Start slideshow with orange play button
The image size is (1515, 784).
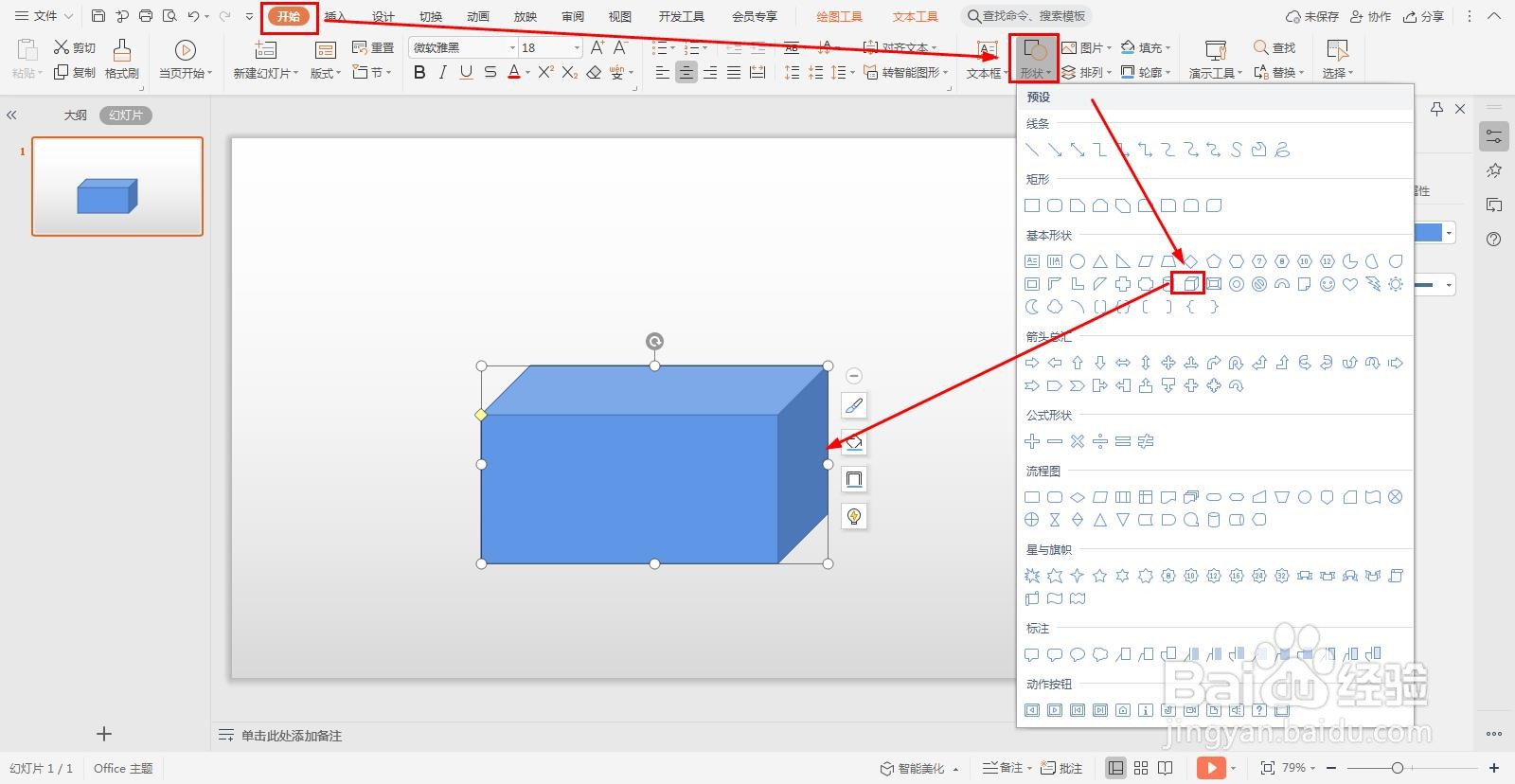(x=1211, y=768)
